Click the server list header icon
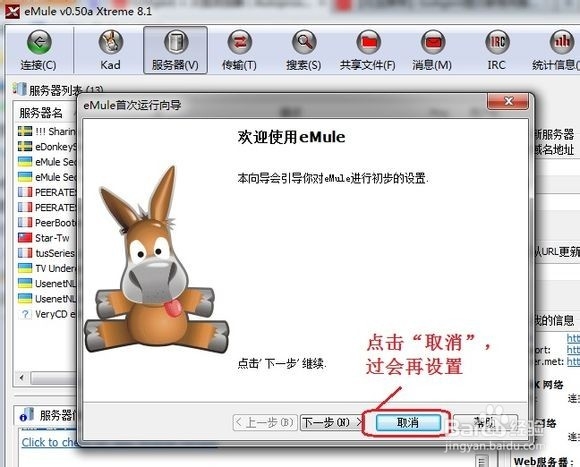This screenshot has width=580, height=467. [x=19, y=89]
